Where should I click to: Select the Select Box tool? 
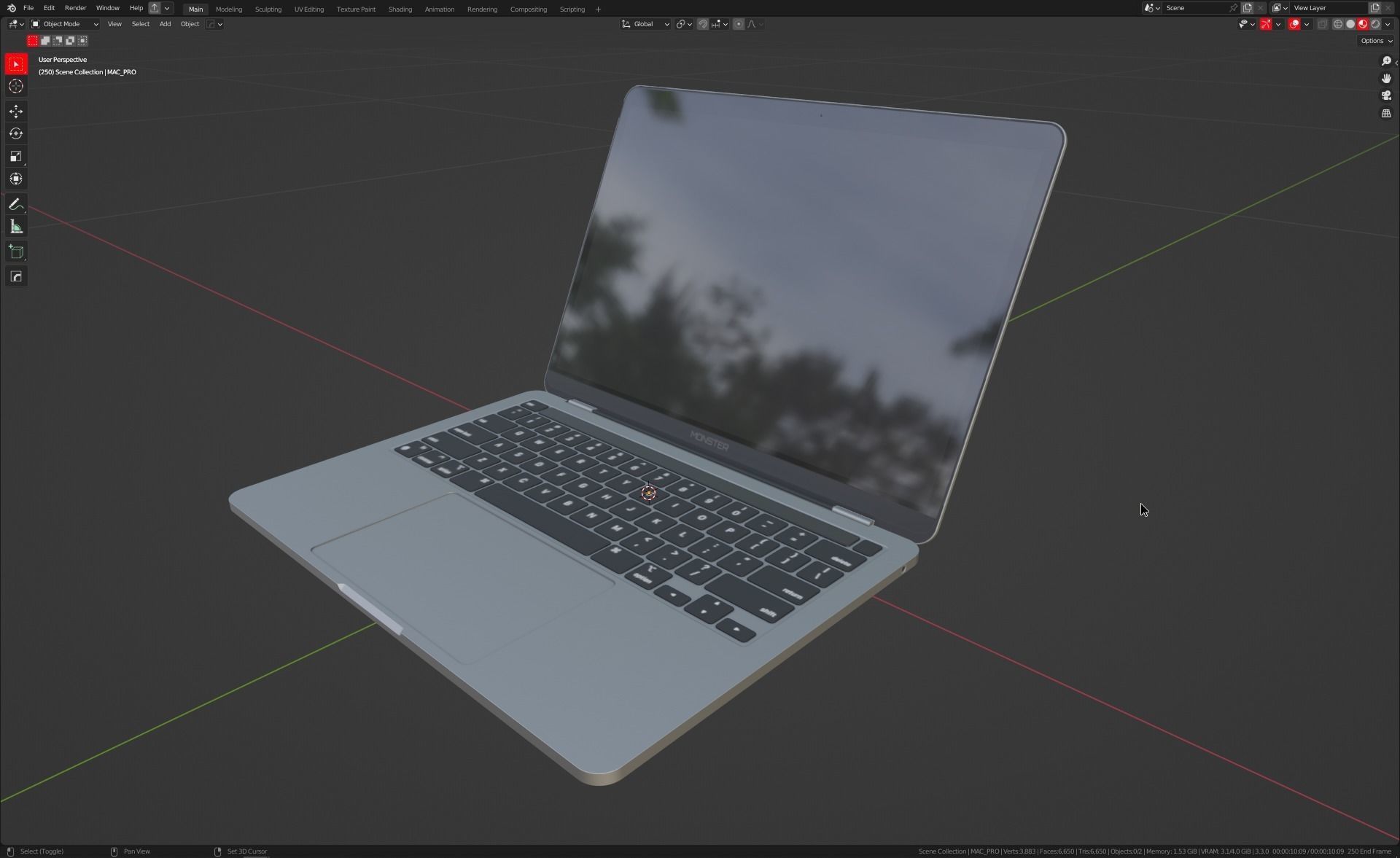pyautogui.click(x=16, y=64)
